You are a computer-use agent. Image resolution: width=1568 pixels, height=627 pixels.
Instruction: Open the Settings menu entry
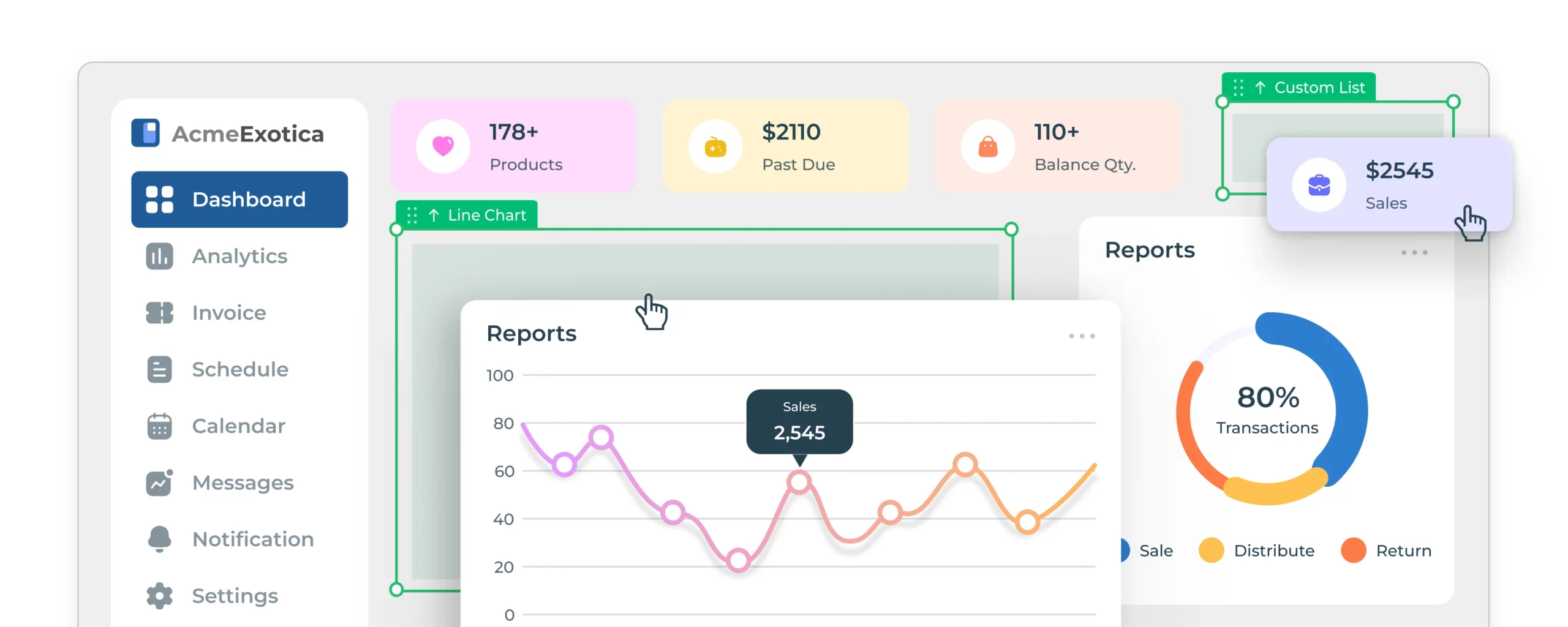(239, 596)
